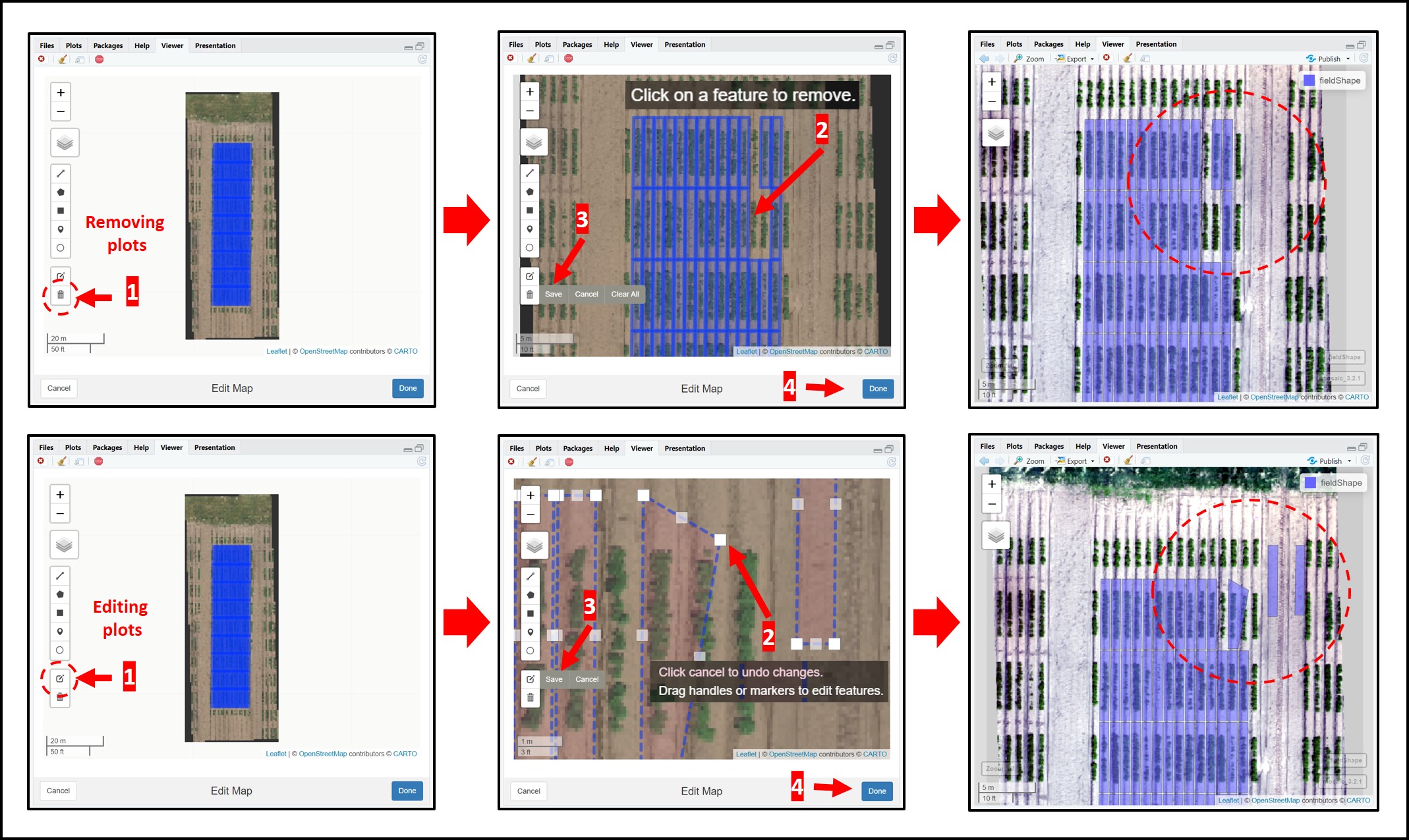The width and height of the screenshot is (1409, 840).
Task: Click Save next to Cancel and Clear All
Action: pos(554,294)
